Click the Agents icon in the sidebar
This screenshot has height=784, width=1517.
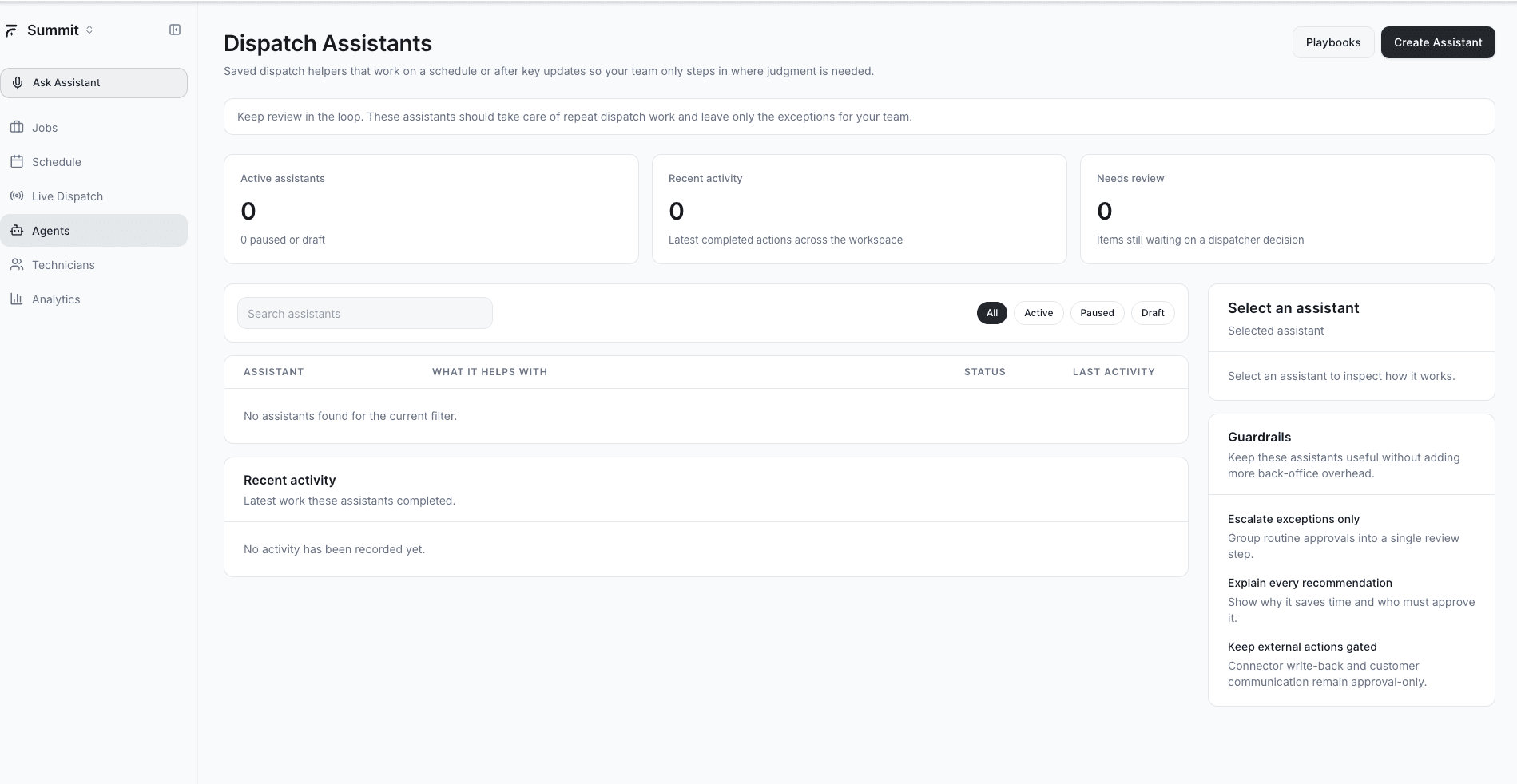[x=17, y=230]
